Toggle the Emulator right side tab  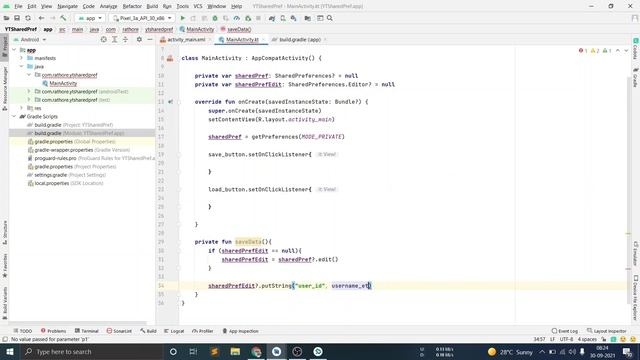click(636, 254)
